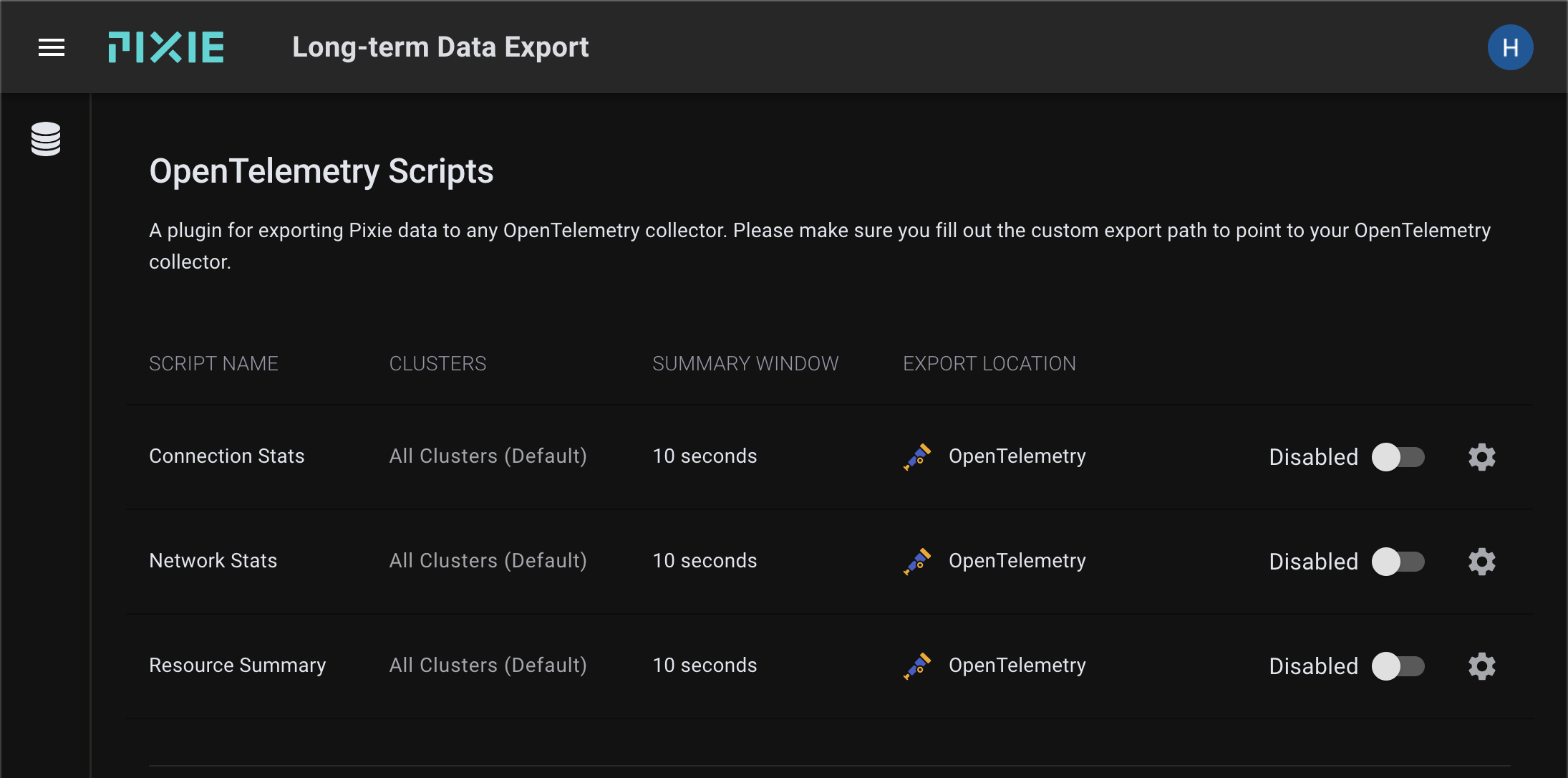Click the Pixie logo

tap(166, 47)
